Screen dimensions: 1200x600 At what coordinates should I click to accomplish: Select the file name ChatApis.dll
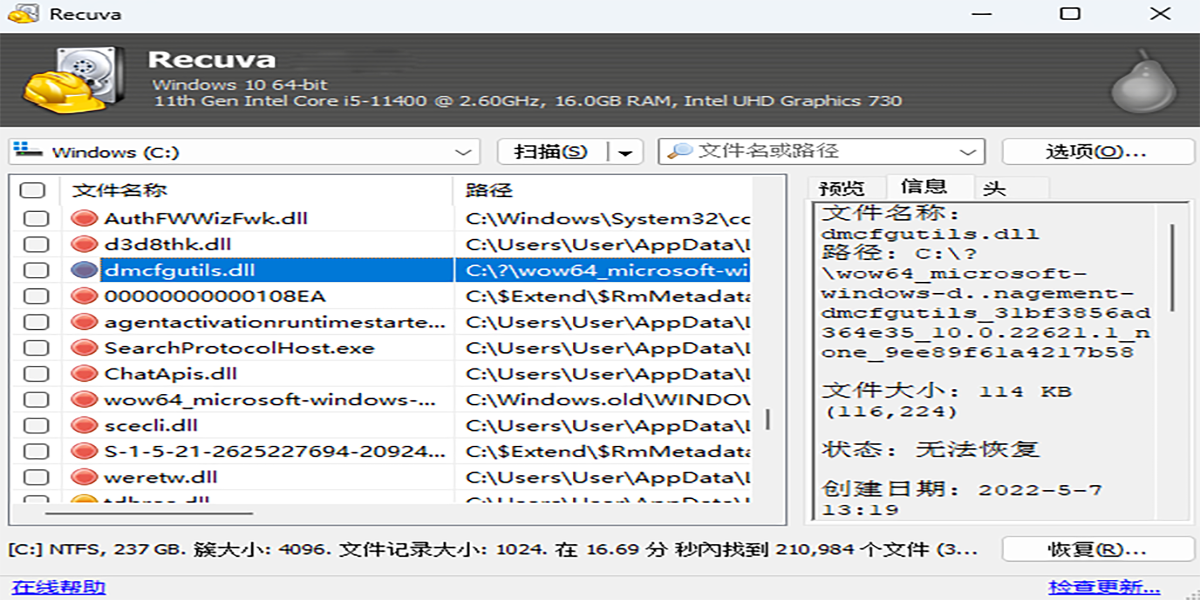(x=170, y=374)
